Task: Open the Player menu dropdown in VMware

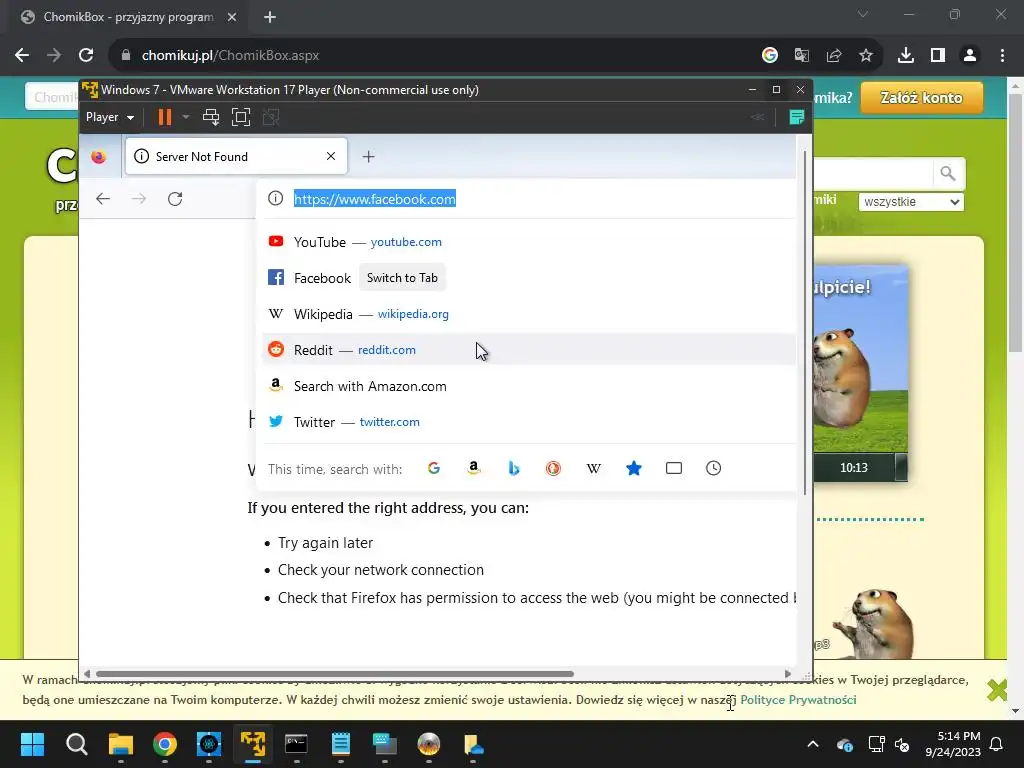Action: (110, 117)
